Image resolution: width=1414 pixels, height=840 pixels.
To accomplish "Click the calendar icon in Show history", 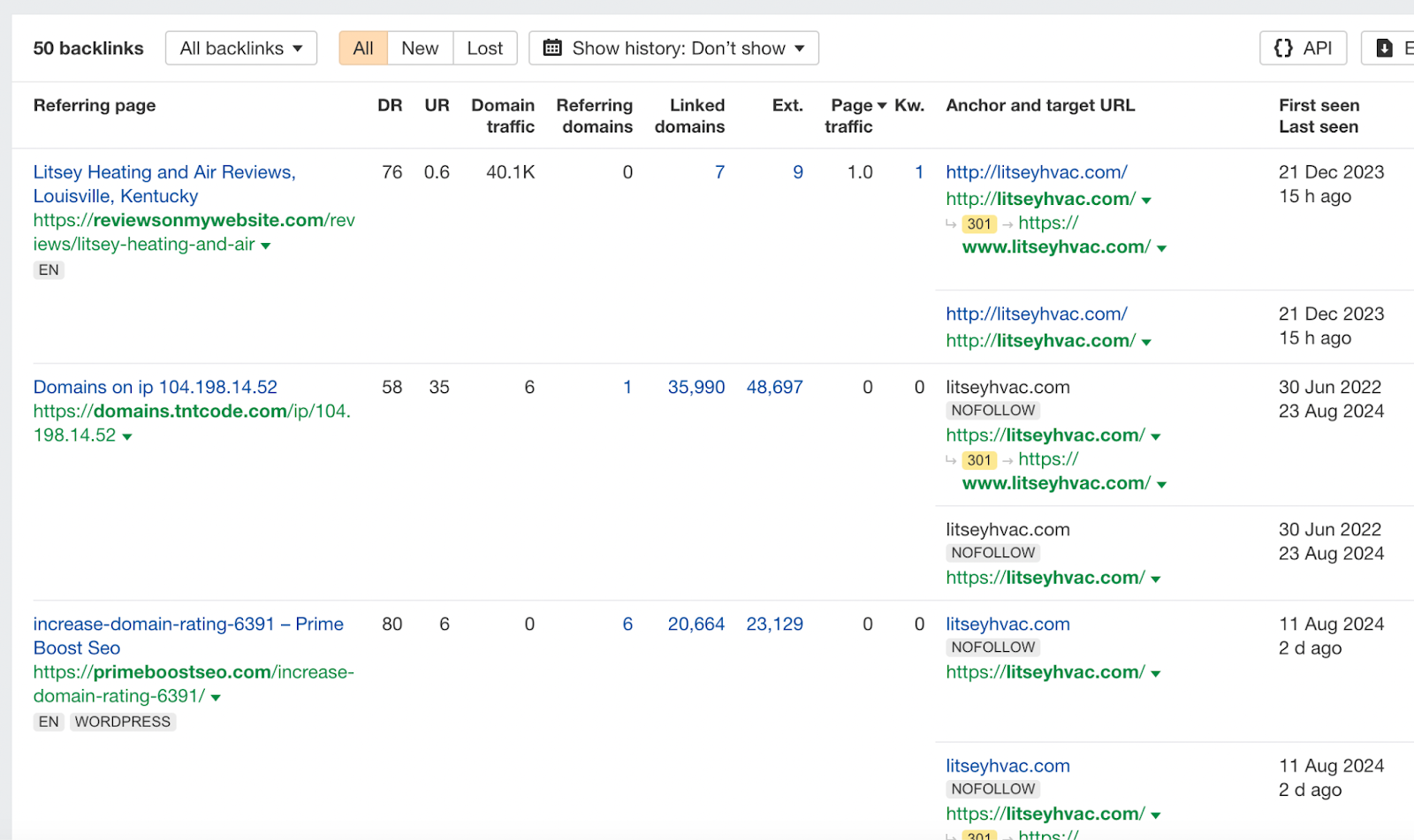I will click(552, 48).
